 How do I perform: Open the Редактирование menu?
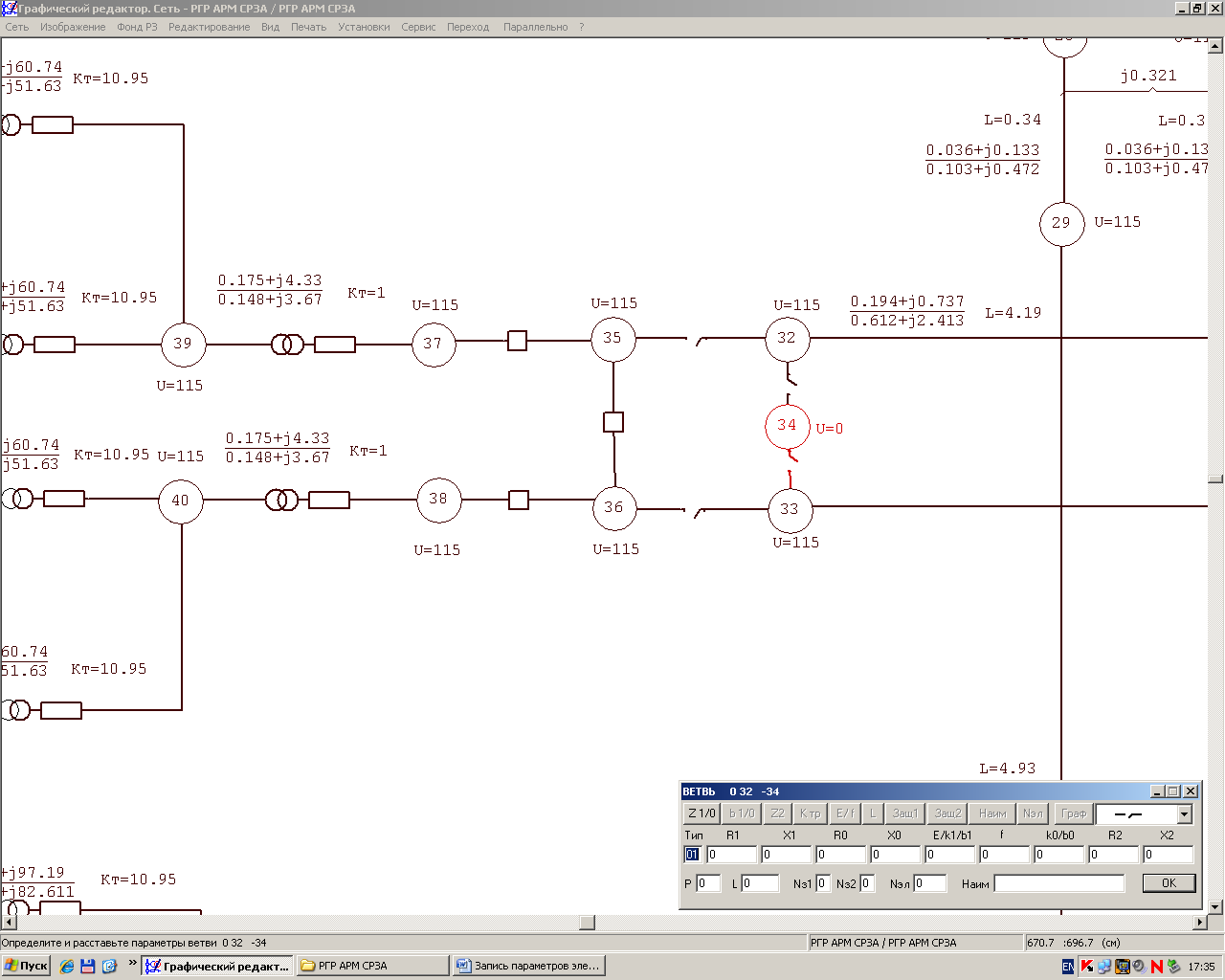[x=209, y=27]
